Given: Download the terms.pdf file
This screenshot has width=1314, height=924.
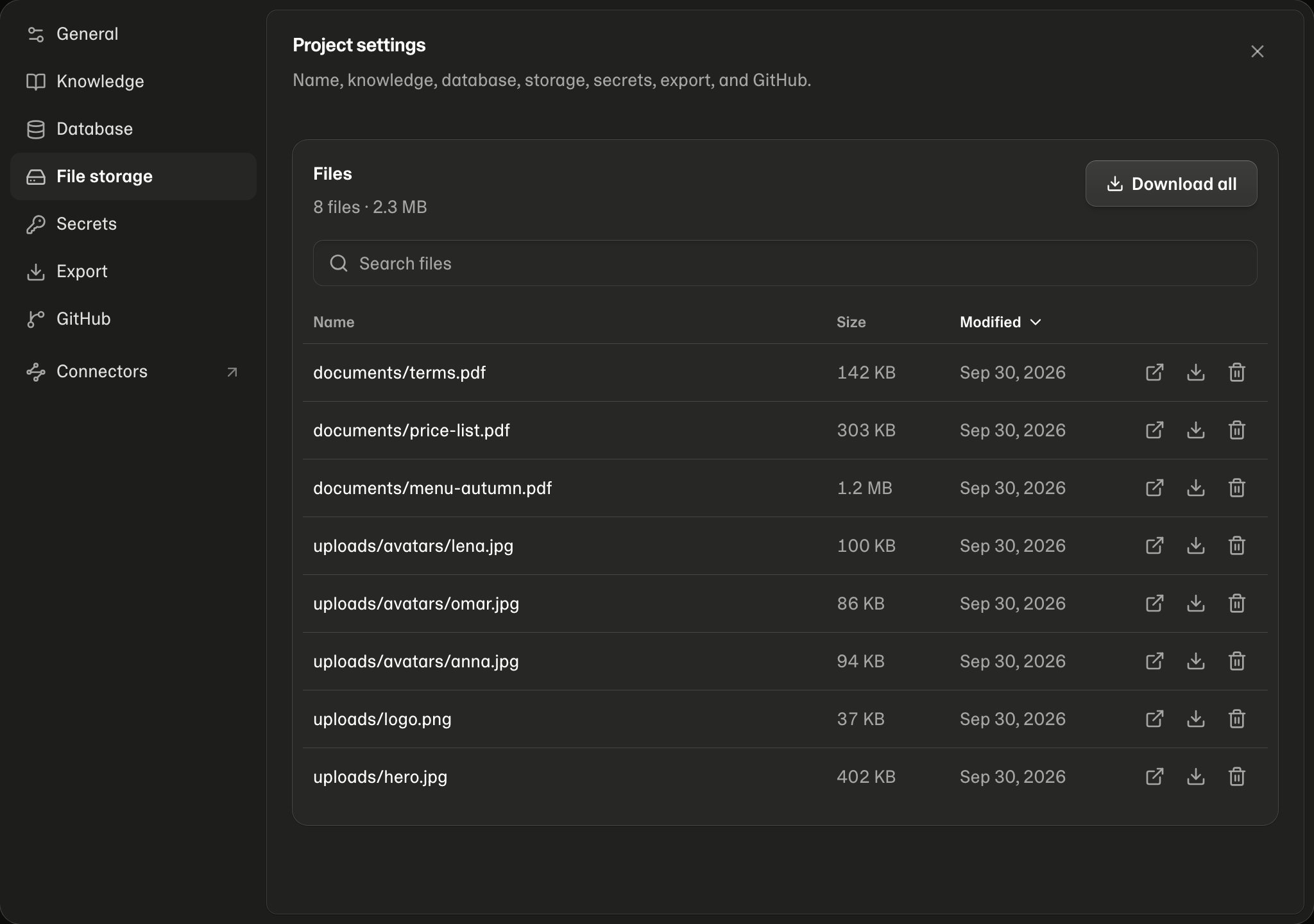Looking at the screenshot, I should tap(1195, 372).
